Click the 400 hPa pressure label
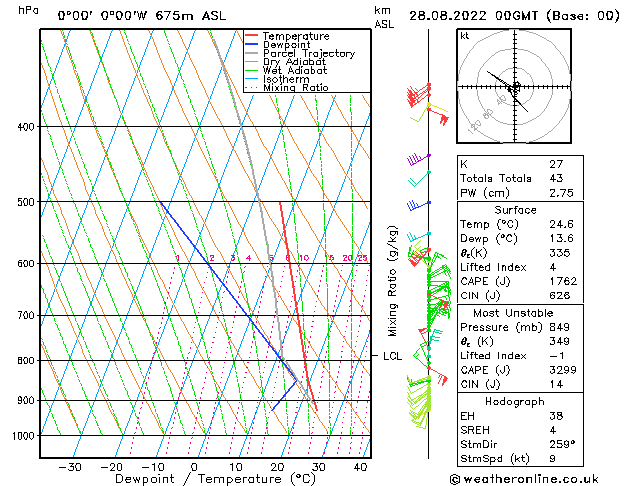 [x=26, y=127]
